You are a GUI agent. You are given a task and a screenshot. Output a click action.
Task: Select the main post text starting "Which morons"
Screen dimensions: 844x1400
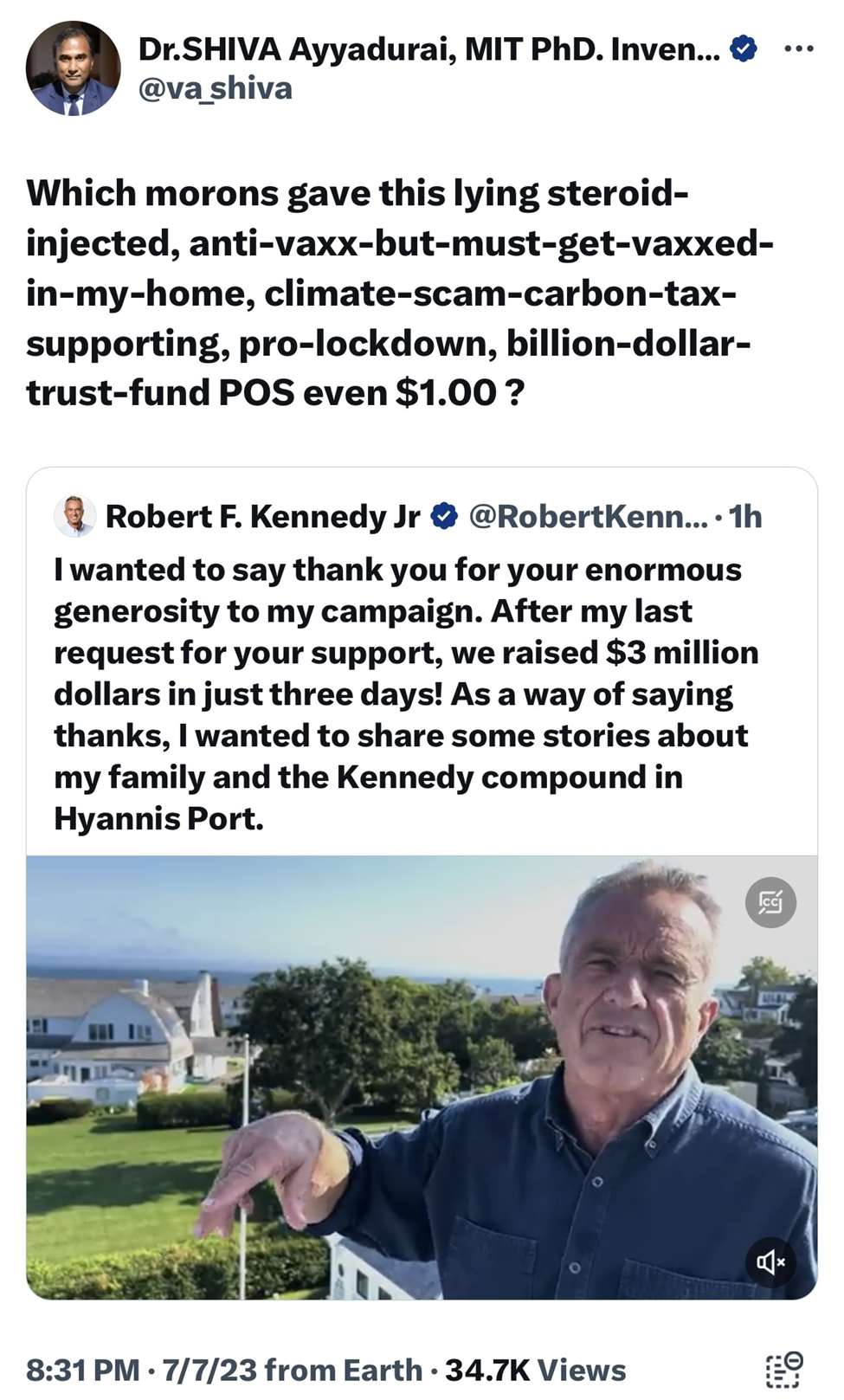(x=398, y=292)
